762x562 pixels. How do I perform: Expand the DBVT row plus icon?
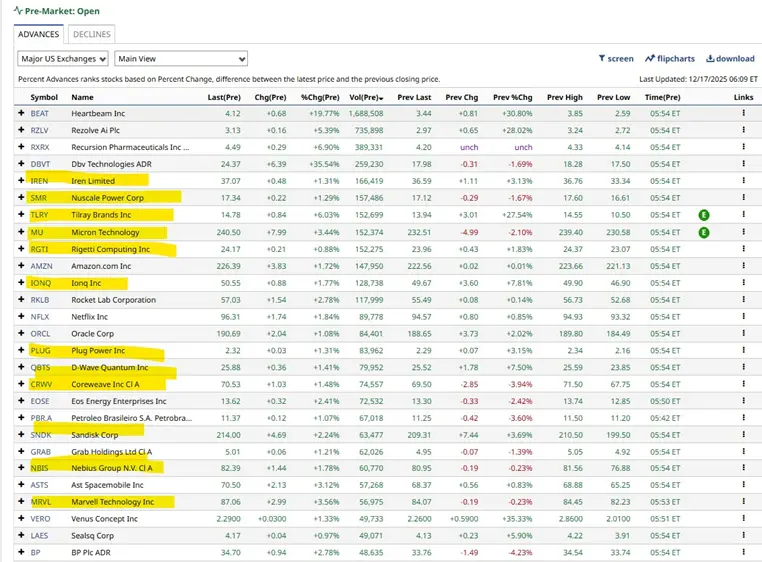pos(21,164)
